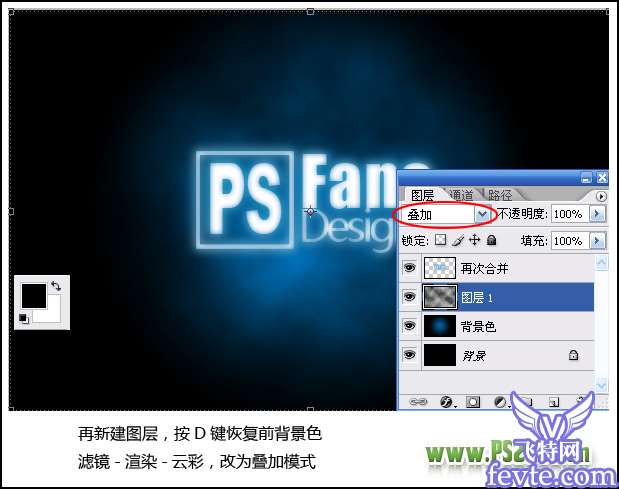Click the lock all padlock icon

click(491, 241)
